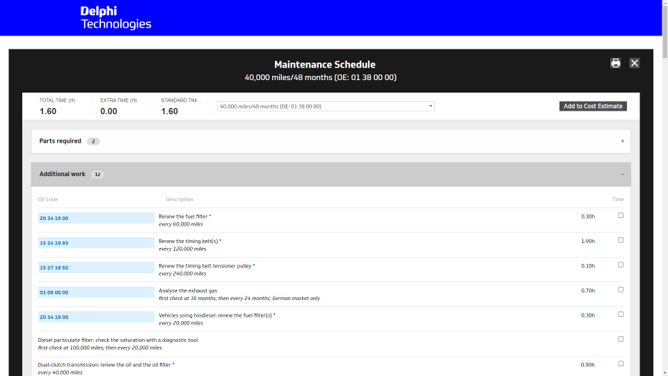Click the 0.90h time value

point(588,365)
